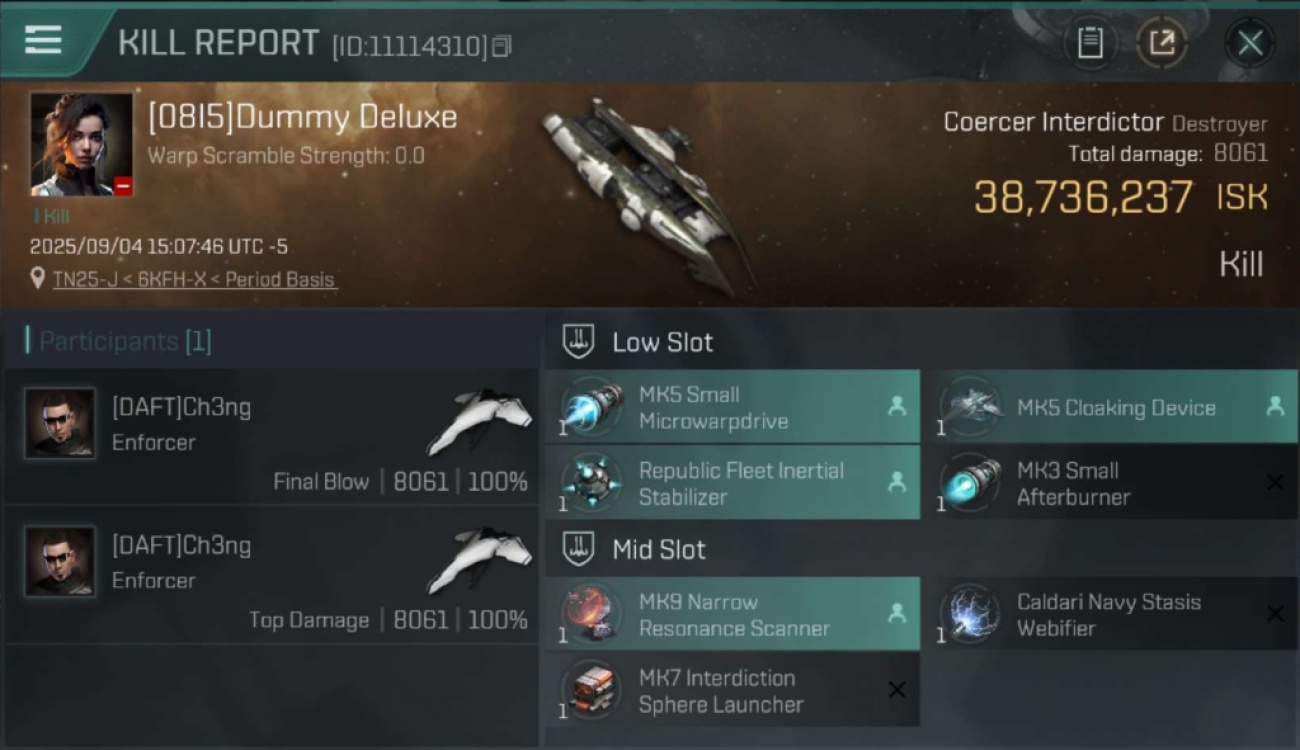The height and width of the screenshot is (750, 1300).
Task: Select MK5 Small Microwarpdrive module
Action: (733, 407)
